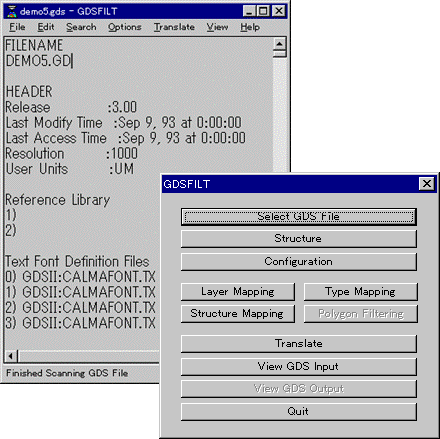This screenshot has width=440, height=439.
Task: Open the Help menu
Action: (x=250, y=27)
